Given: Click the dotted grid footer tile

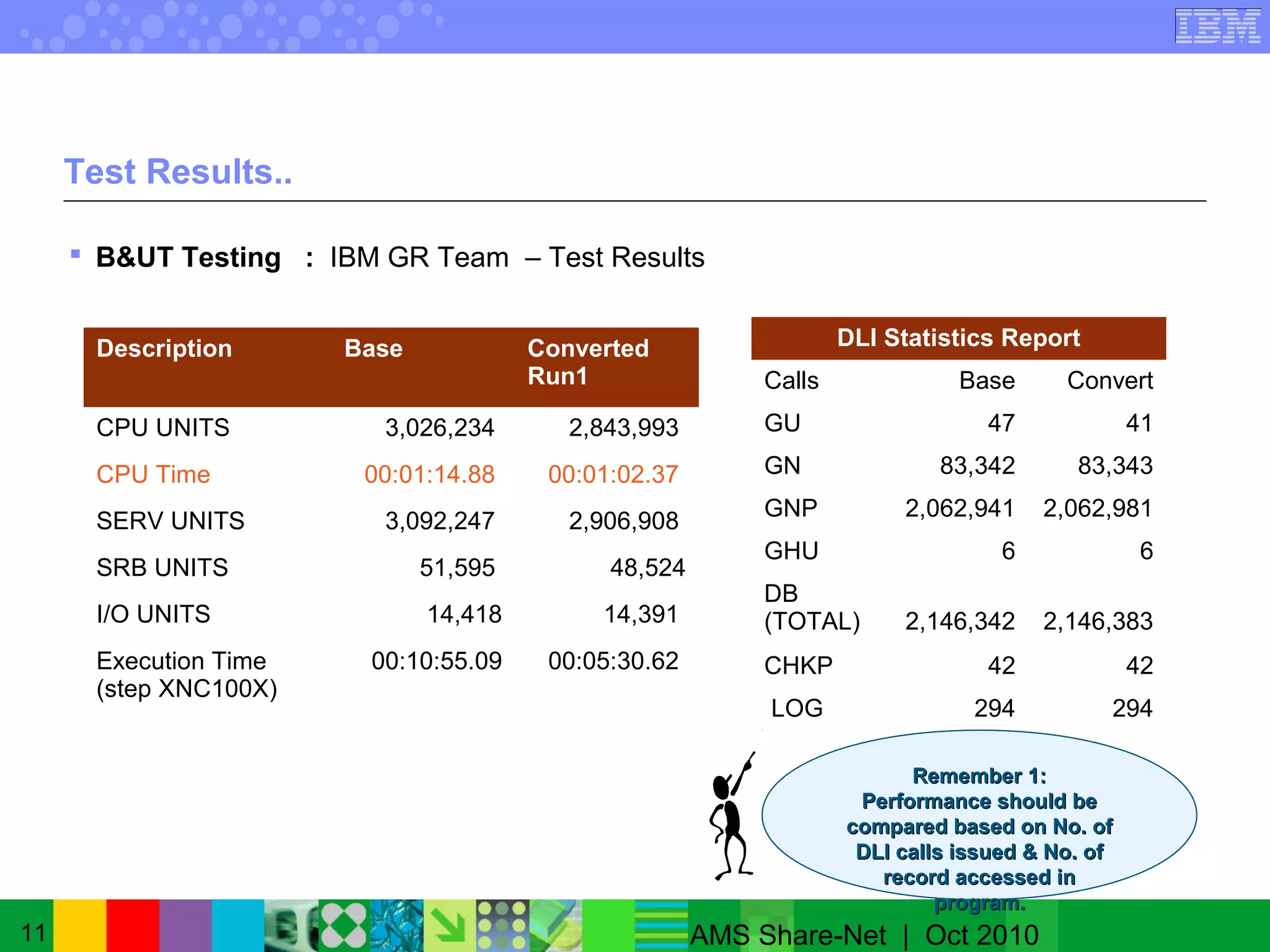Looking at the screenshot, I should 502,925.
